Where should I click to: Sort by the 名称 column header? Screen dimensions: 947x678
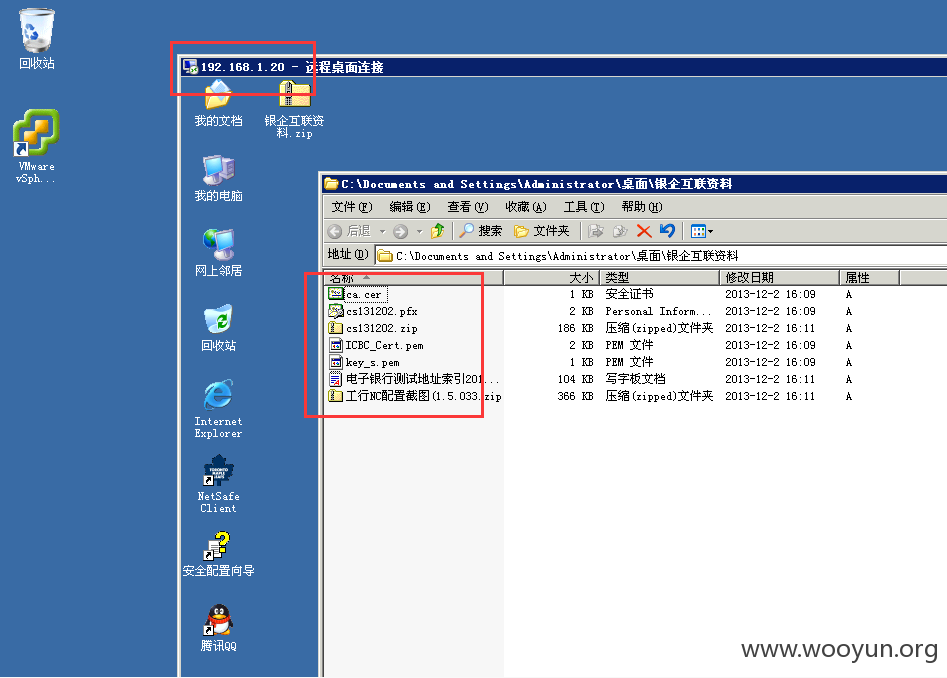(414, 278)
